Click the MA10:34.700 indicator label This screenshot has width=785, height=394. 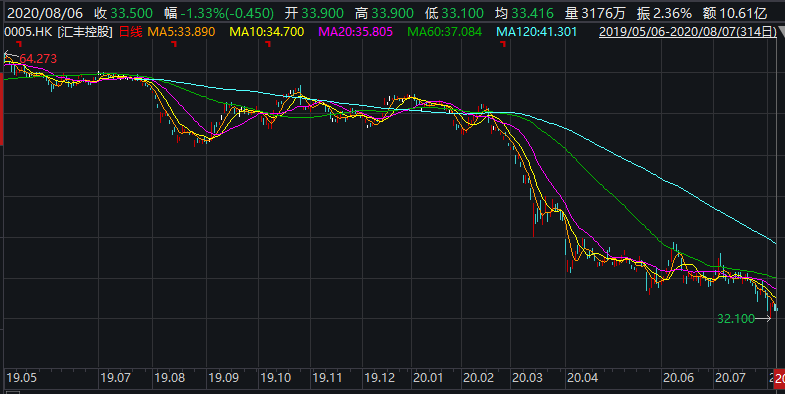[x=266, y=32]
